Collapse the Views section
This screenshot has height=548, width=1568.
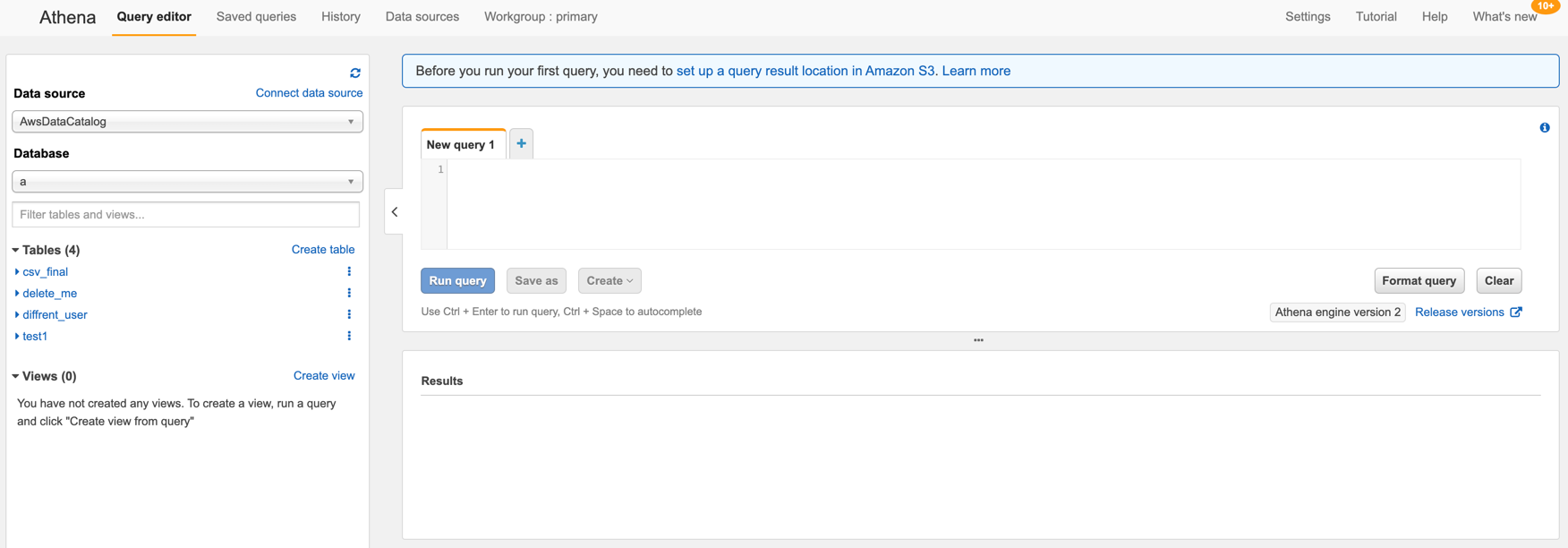click(15, 376)
